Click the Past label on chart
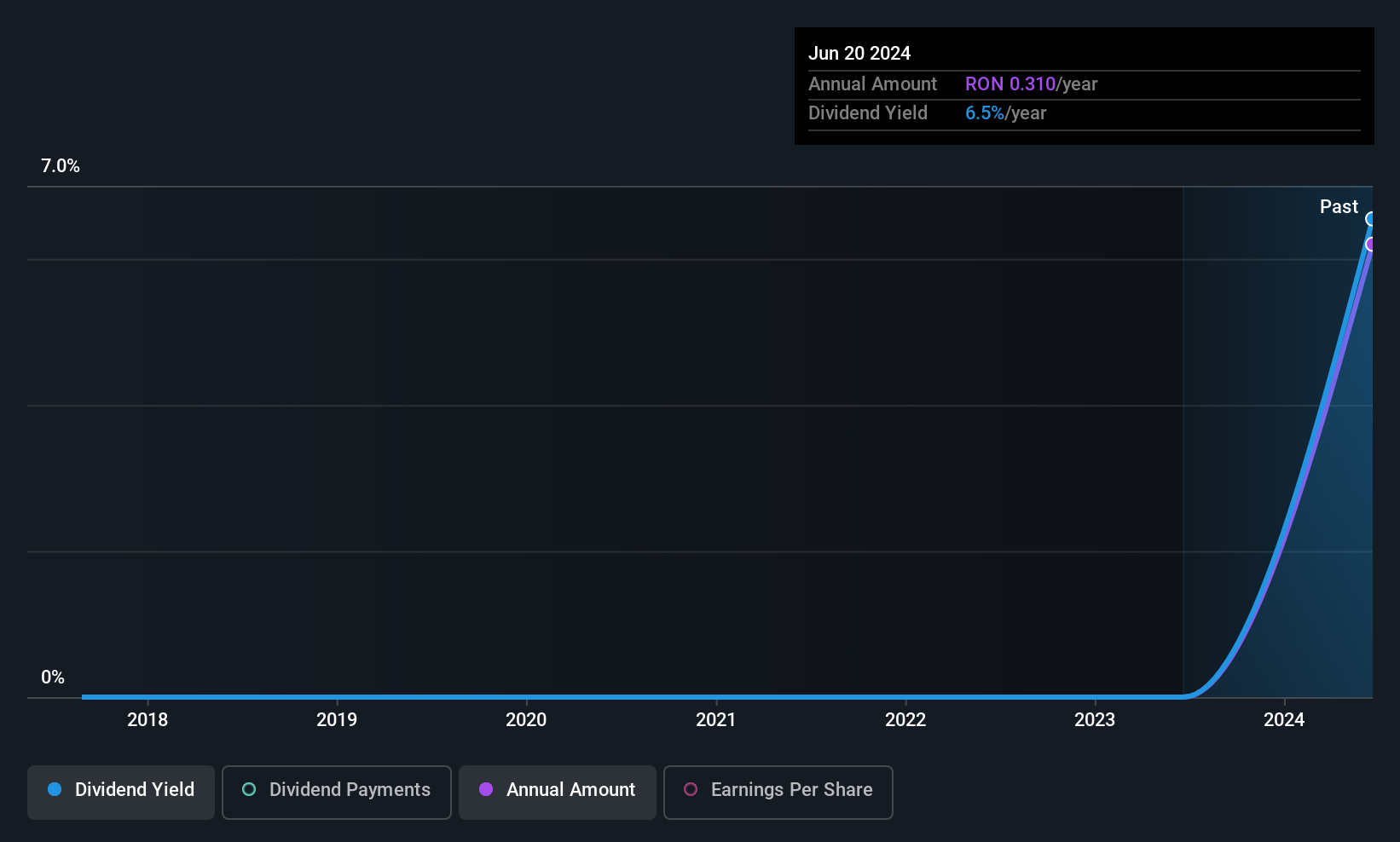This screenshot has height=842, width=1400. (x=1339, y=206)
